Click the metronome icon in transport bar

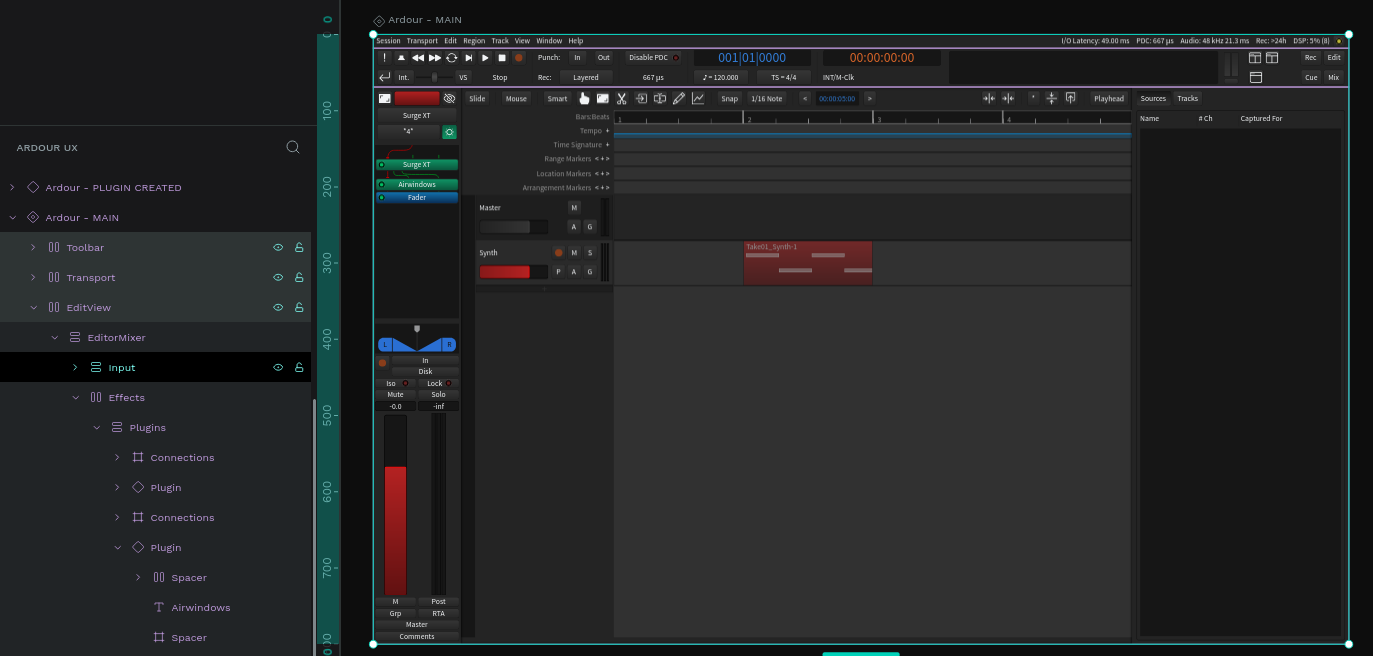(401, 58)
